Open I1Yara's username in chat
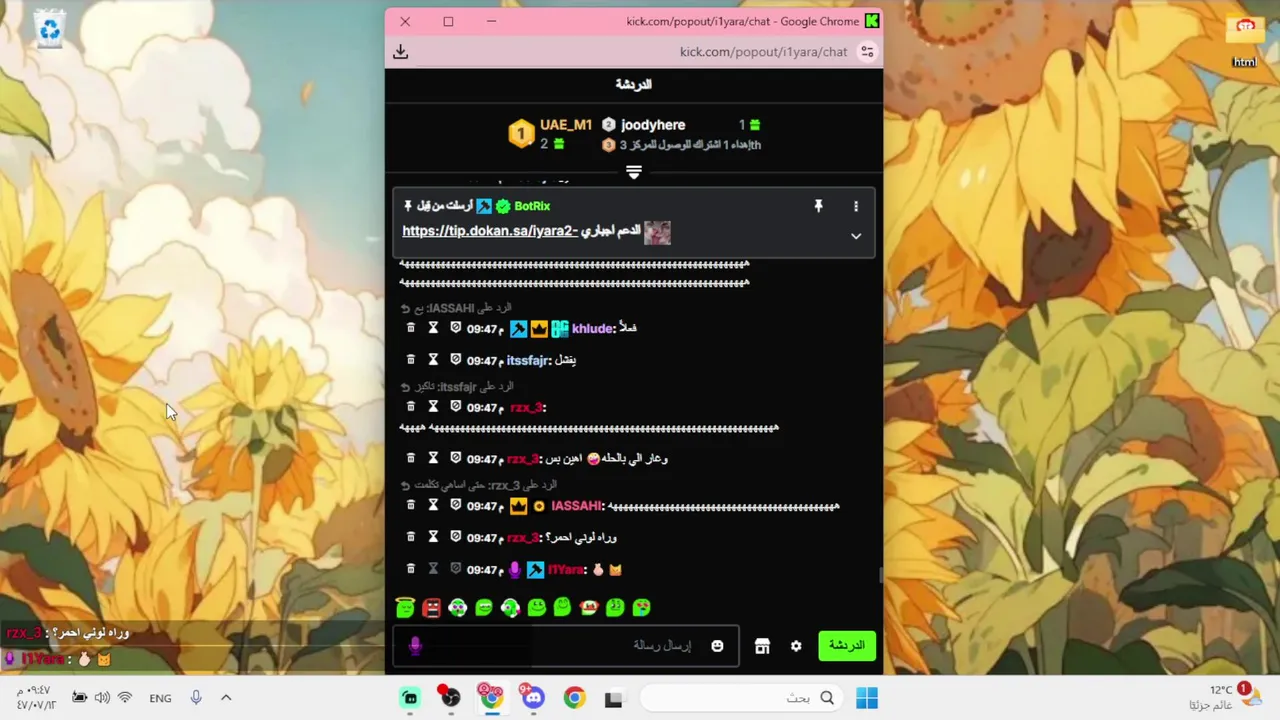Screen dimensions: 1280x720 point(566,569)
